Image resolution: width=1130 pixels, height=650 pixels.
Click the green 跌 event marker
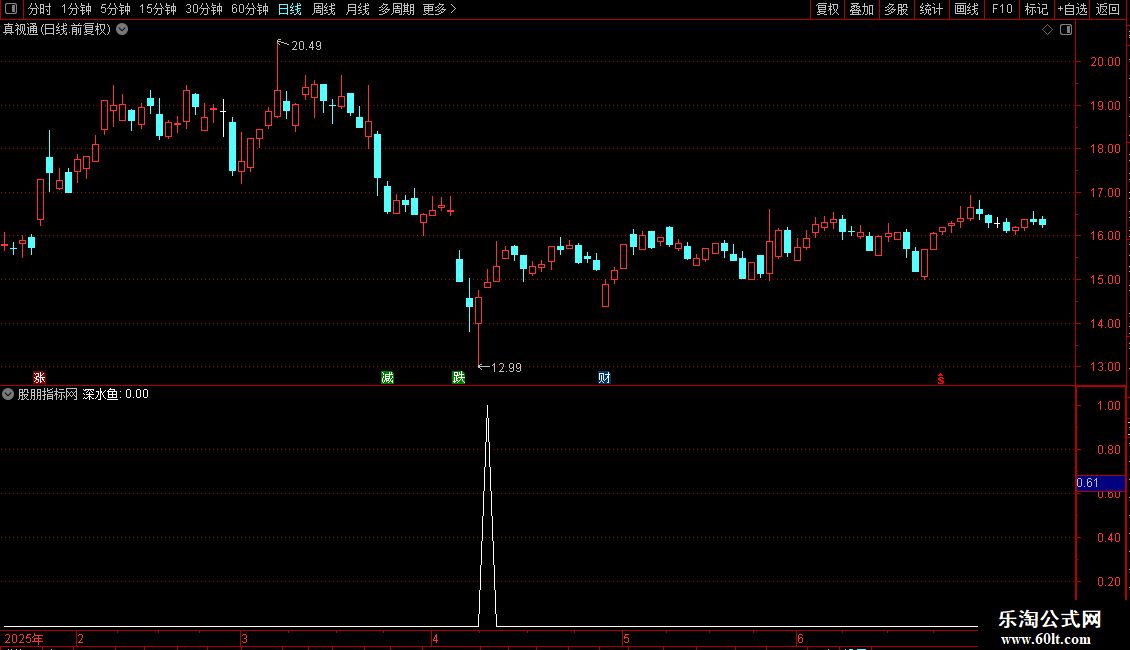click(x=458, y=378)
